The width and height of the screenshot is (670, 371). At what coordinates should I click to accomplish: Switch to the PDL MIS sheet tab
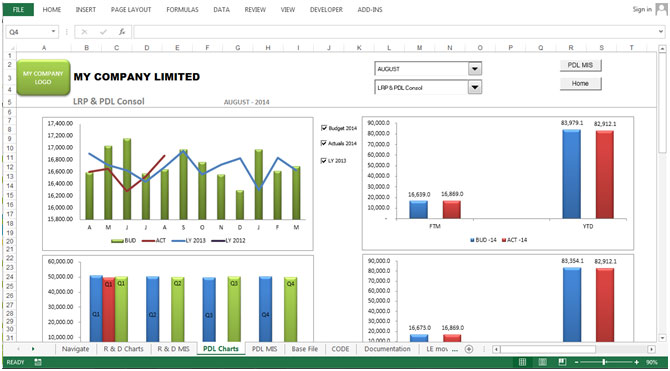(x=264, y=349)
